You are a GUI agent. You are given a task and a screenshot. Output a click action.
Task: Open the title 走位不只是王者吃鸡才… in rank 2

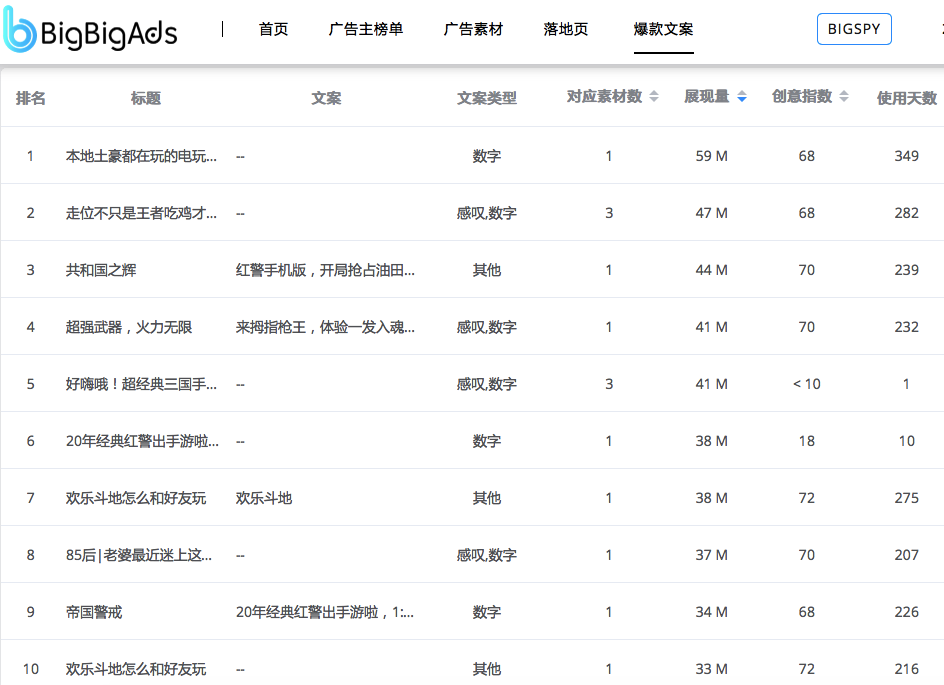click(141, 213)
